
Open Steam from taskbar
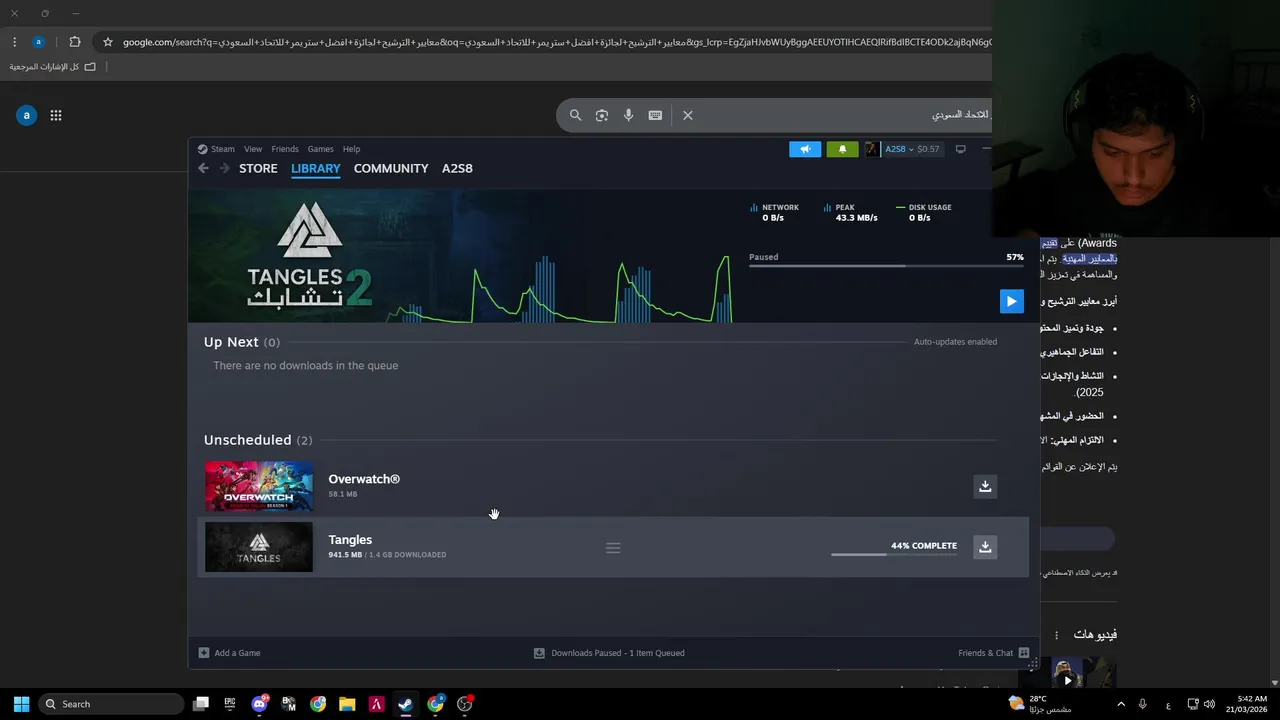coord(406,704)
